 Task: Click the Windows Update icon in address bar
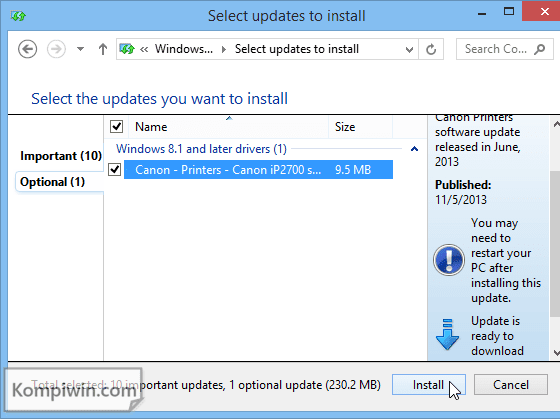coord(127,49)
